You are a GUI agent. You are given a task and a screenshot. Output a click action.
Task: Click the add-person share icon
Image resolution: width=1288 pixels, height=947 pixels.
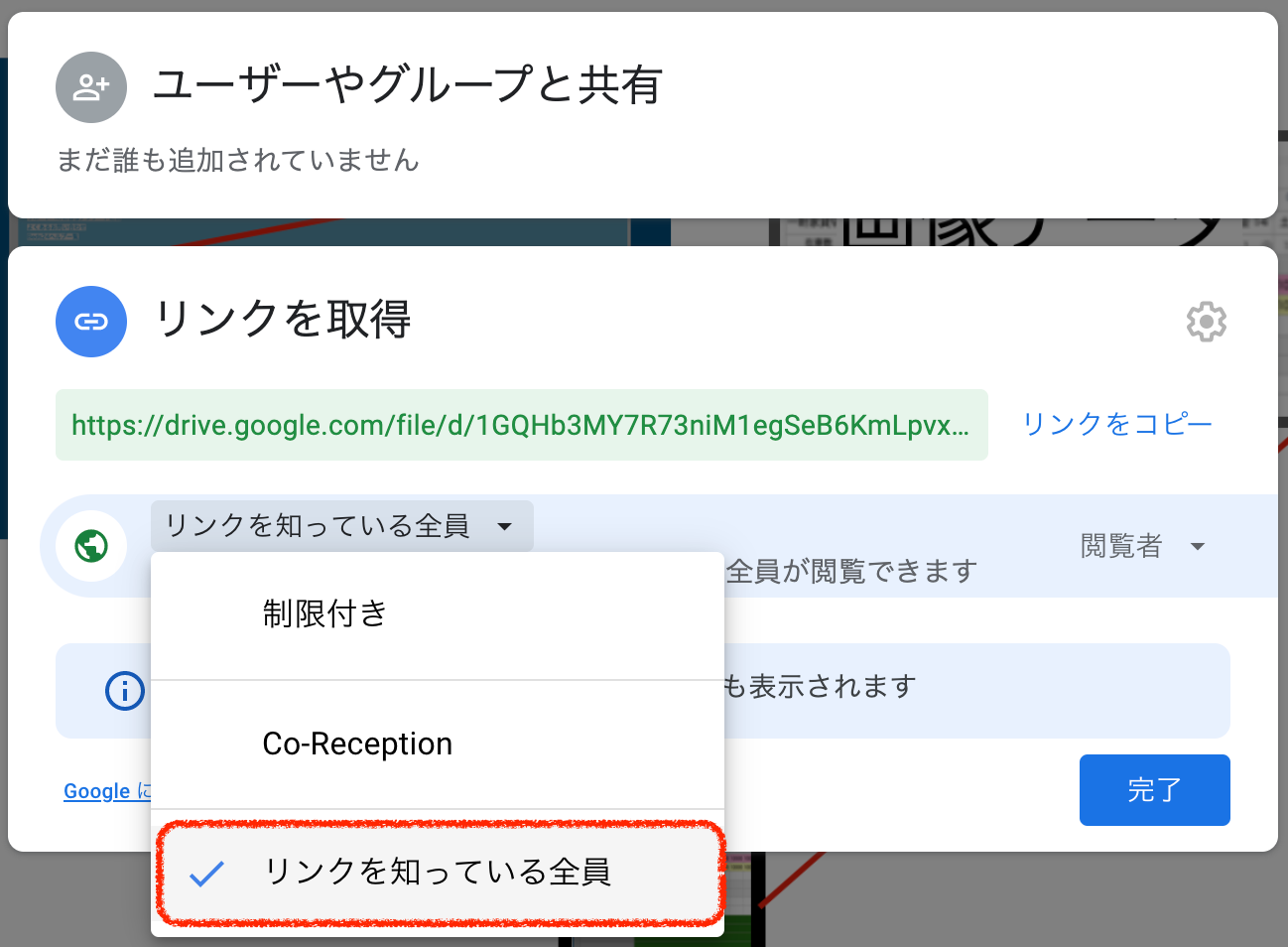[91, 87]
